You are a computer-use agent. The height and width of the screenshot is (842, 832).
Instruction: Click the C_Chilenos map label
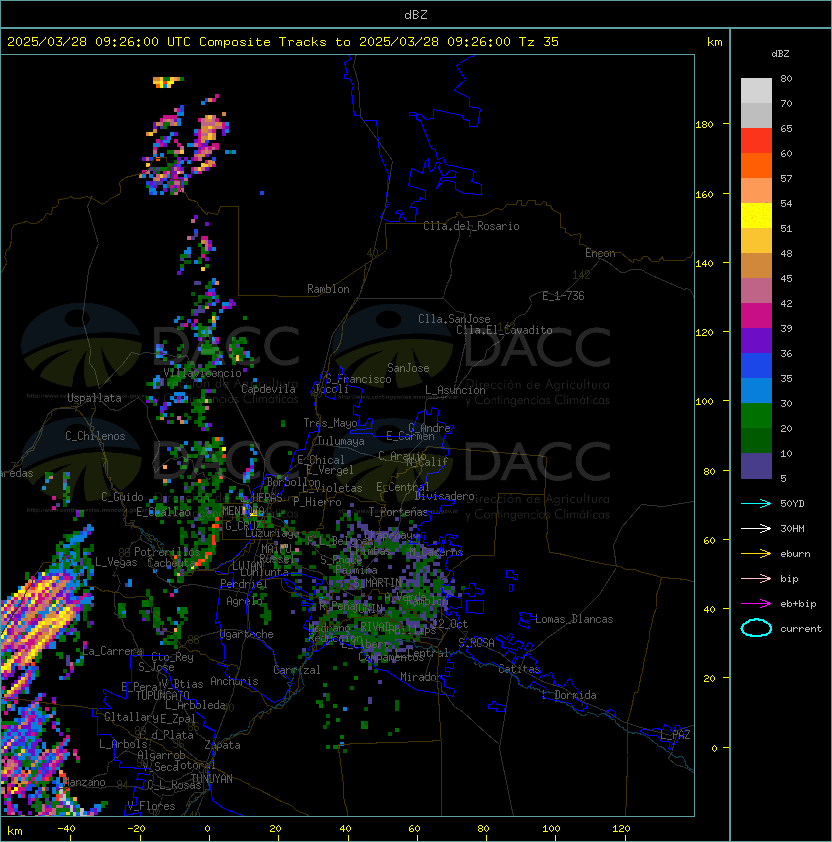[95, 436]
